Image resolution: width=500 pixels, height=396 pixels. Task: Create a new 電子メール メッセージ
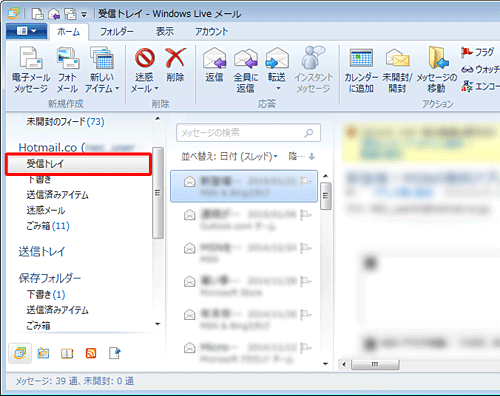tap(31, 70)
